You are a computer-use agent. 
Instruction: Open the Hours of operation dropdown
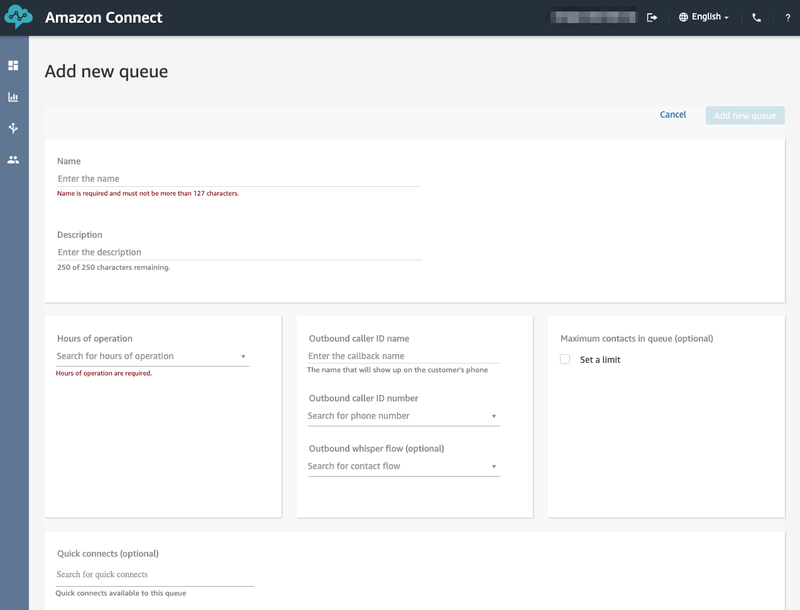[x=153, y=356]
